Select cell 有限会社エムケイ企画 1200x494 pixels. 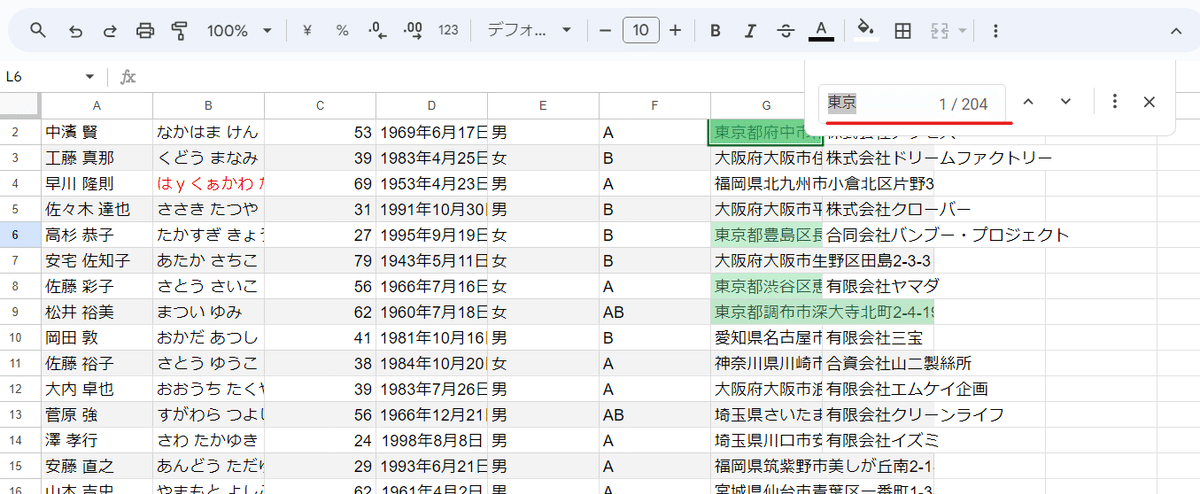pyautogui.click(x=906, y=389)
